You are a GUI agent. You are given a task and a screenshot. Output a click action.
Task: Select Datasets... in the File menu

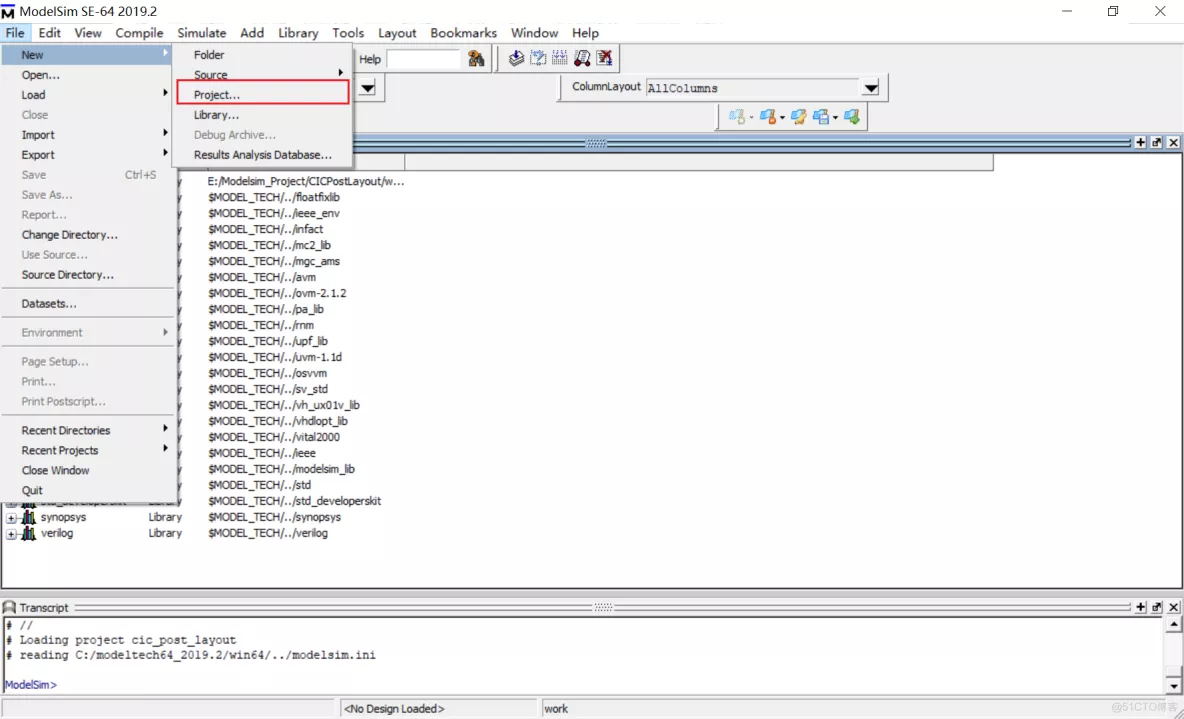tap(88, 304)
